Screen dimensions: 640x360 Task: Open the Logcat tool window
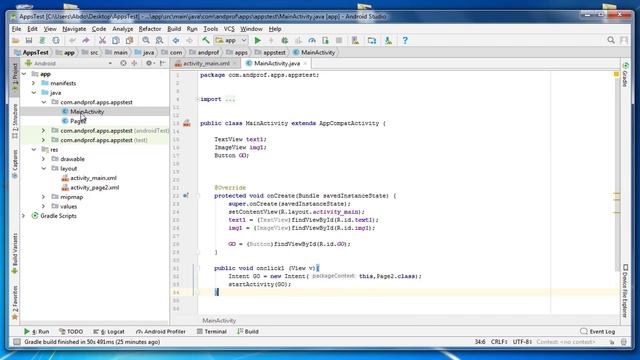tap(109, 331)
